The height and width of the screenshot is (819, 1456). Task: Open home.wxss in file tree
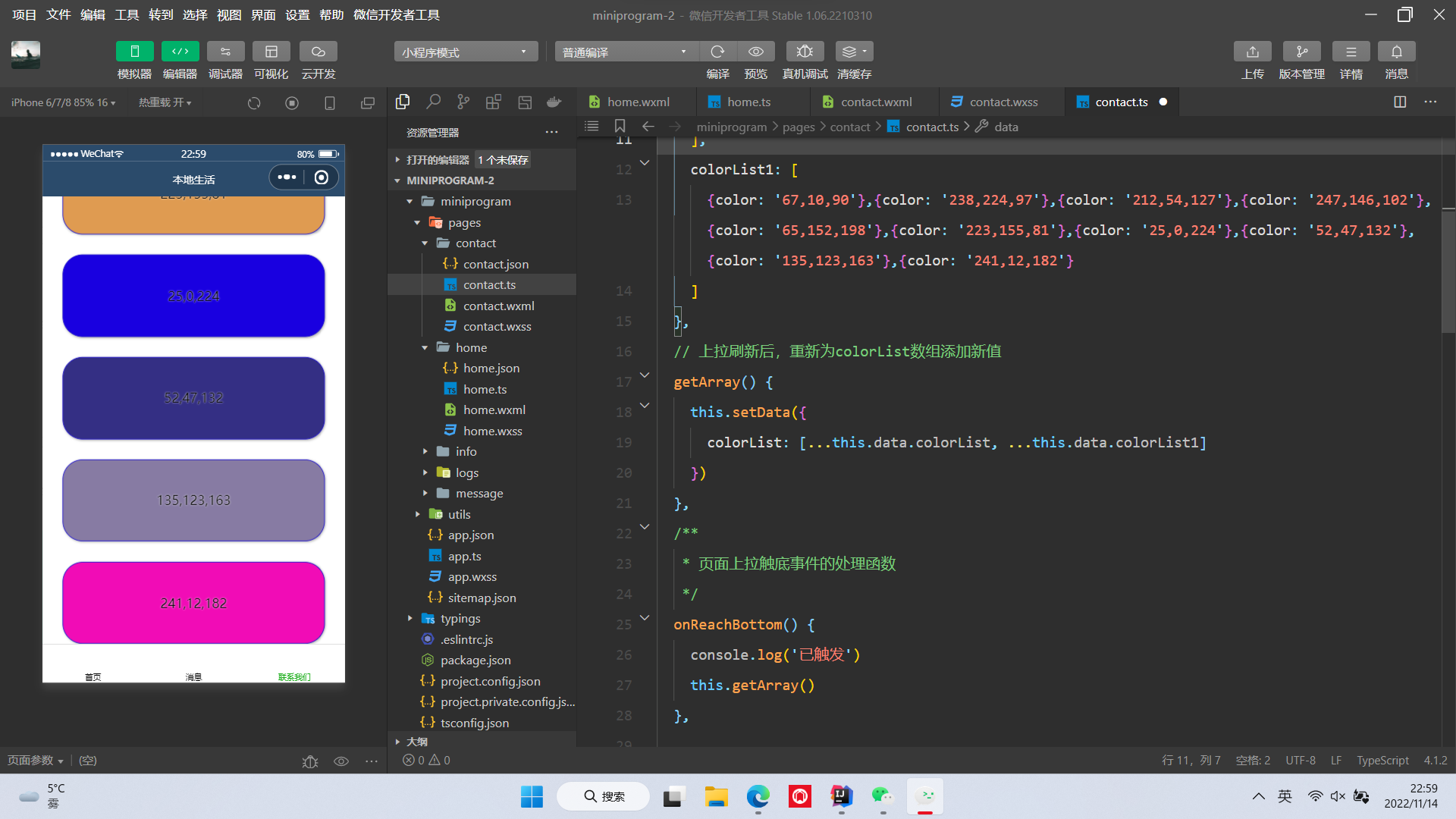[x=492, y=431]
